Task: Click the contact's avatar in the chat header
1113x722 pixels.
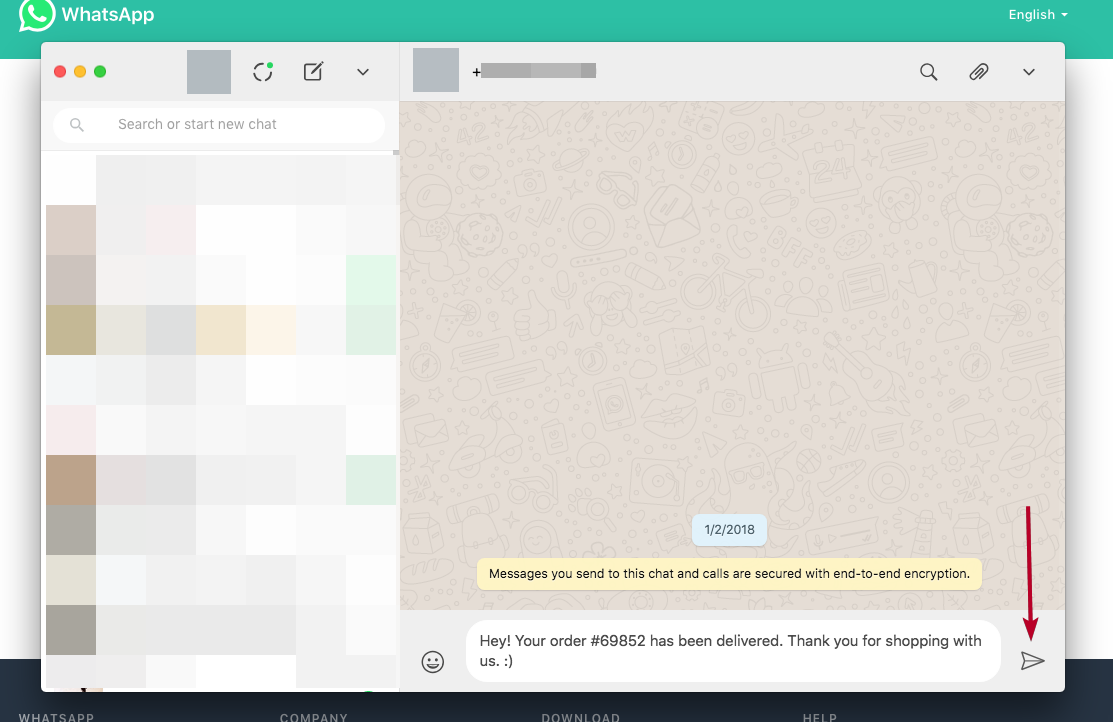Action: point(436,71)
